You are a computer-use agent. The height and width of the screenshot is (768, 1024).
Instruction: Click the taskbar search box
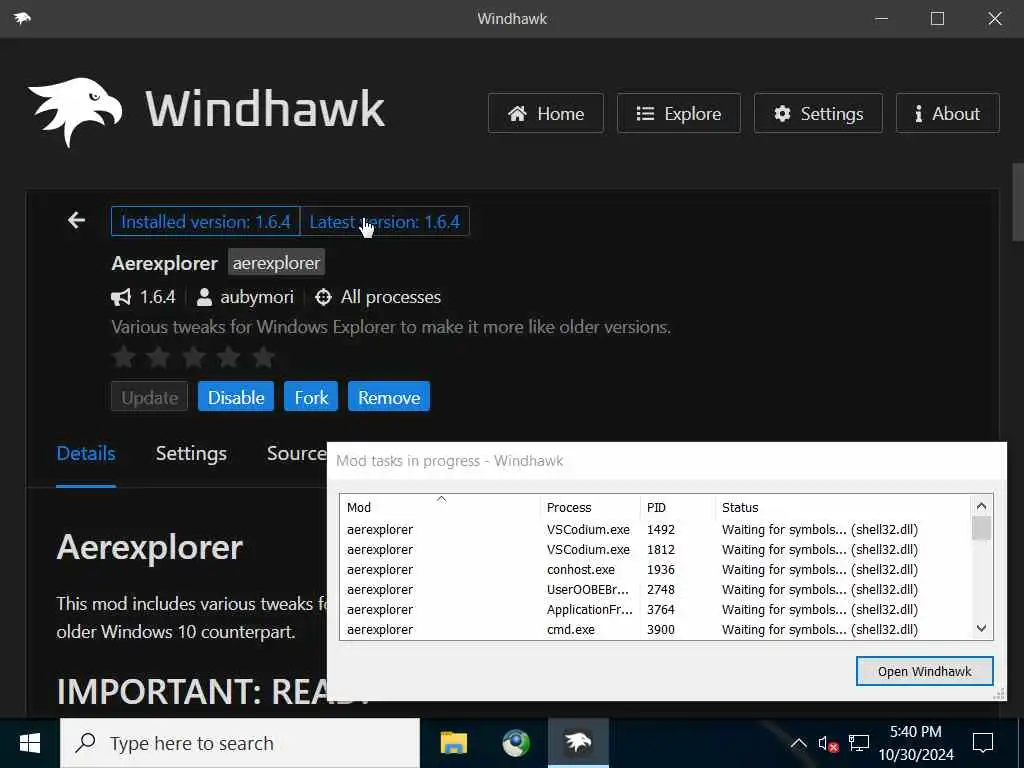240,743
